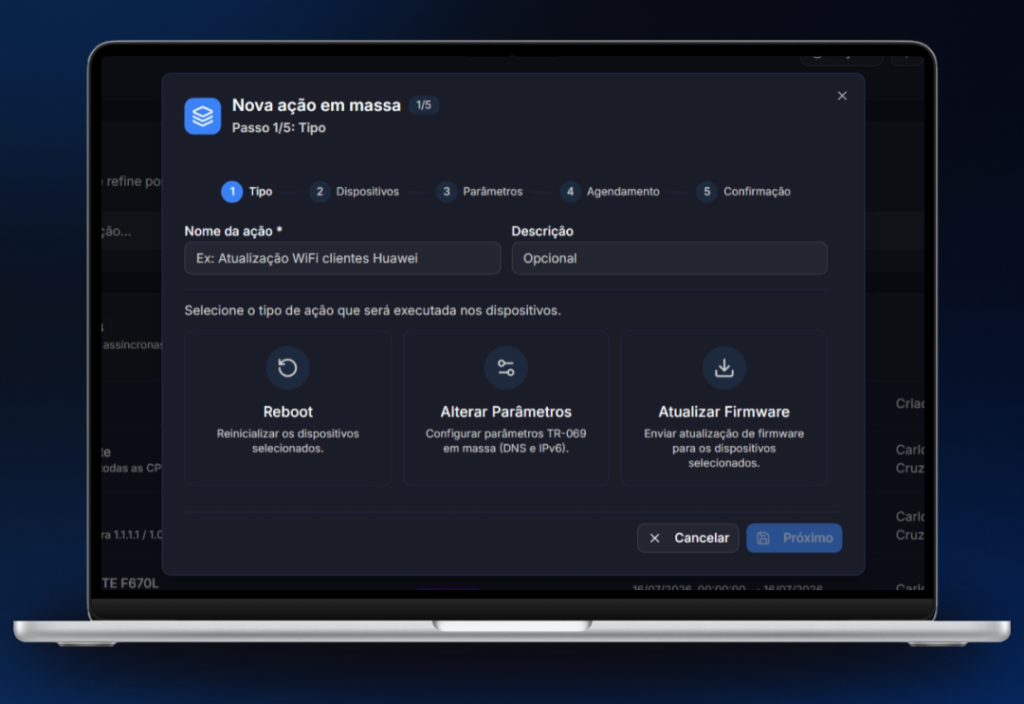This screenshot has width=1024, height=704.
Task: Choose the Reboot action card
Action: pos(288,408)
